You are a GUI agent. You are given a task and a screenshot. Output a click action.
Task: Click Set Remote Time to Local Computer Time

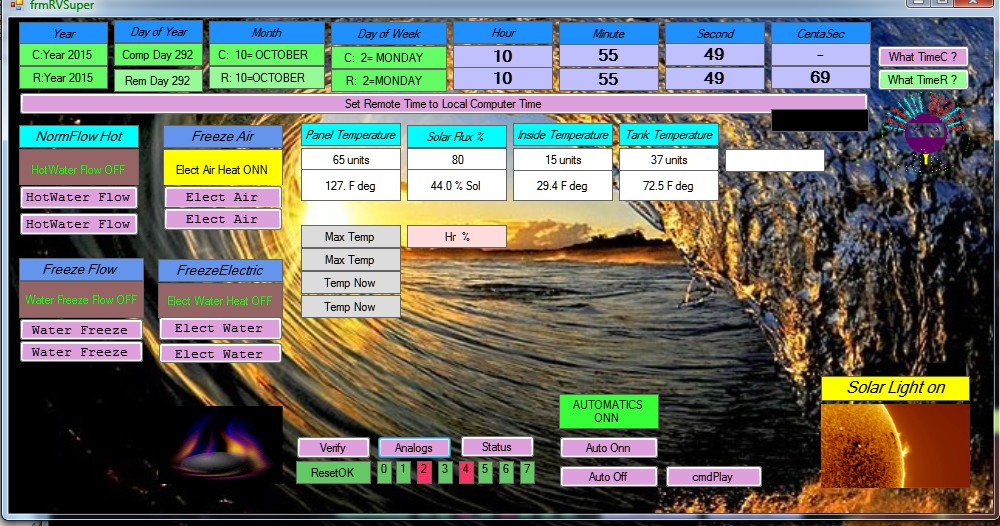click(x=443, y=103)
